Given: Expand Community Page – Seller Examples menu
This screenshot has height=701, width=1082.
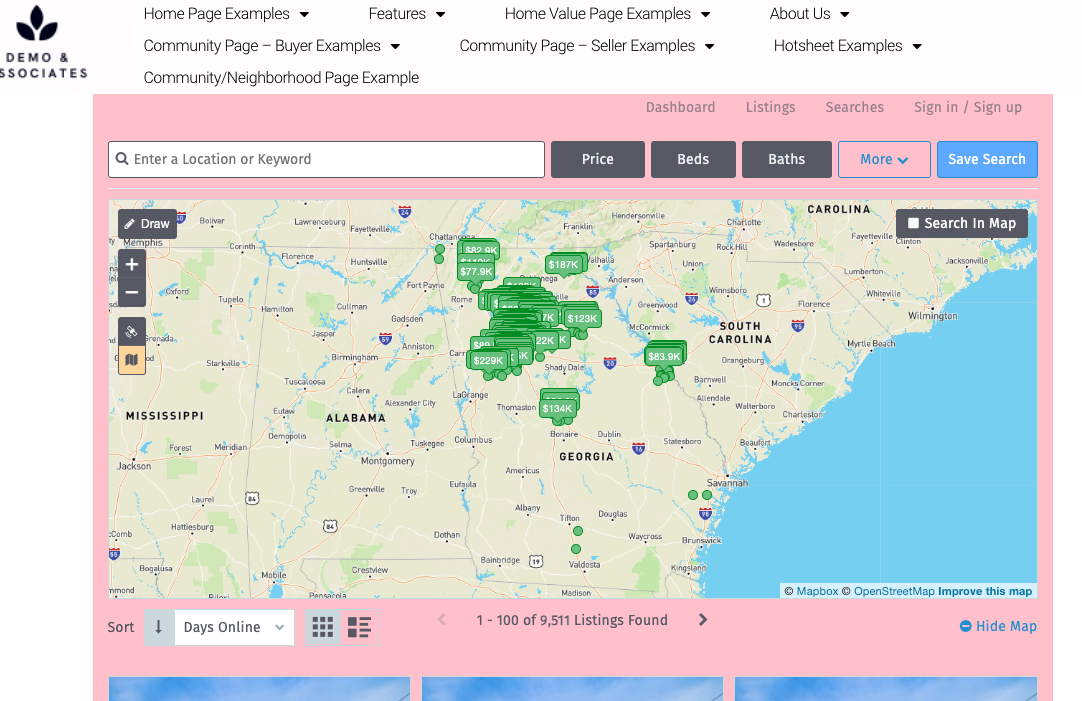Looking at the screenshot, I should (x=587, y=46).
